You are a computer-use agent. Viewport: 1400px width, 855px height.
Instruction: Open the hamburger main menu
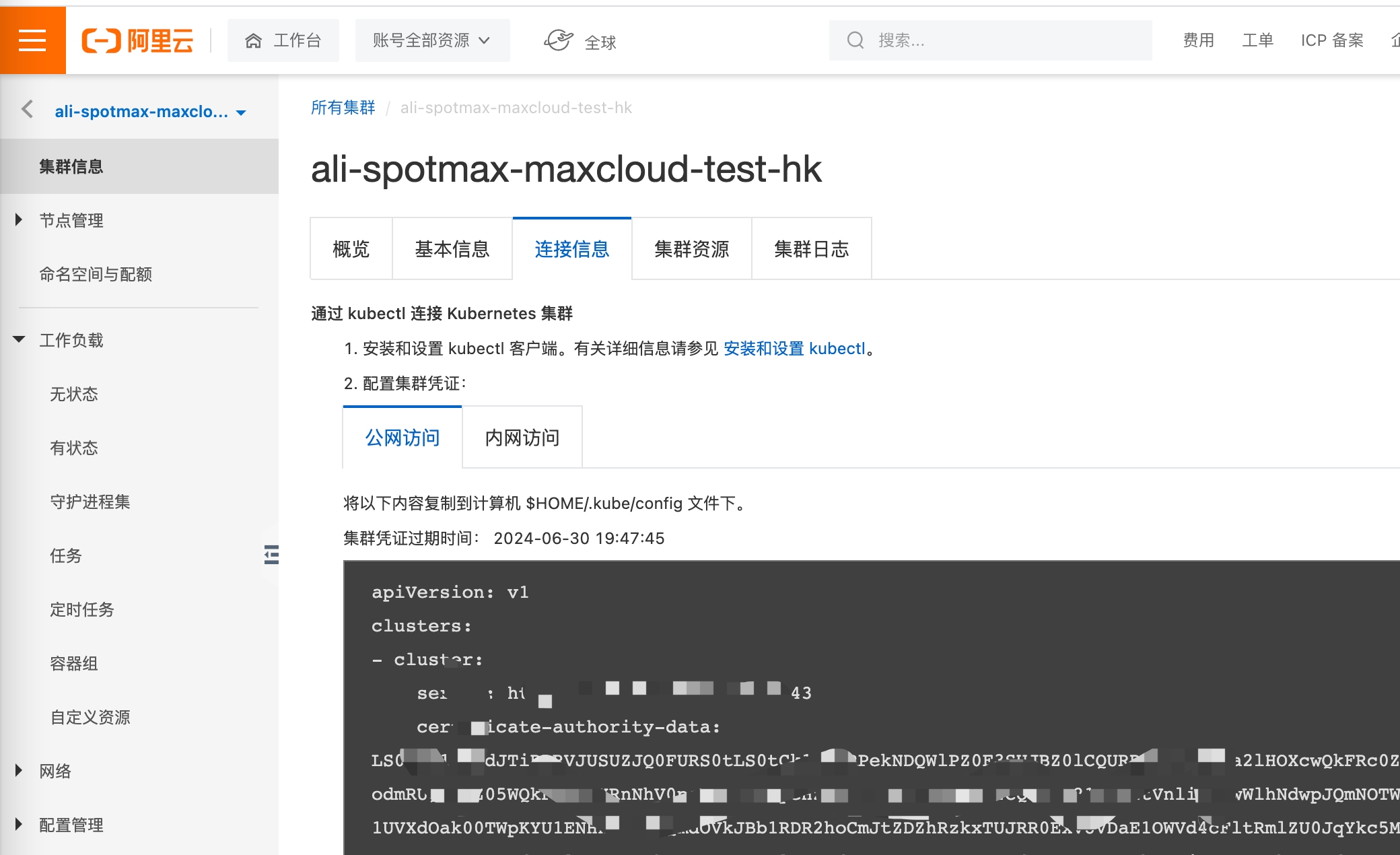[x=32, y=40]
